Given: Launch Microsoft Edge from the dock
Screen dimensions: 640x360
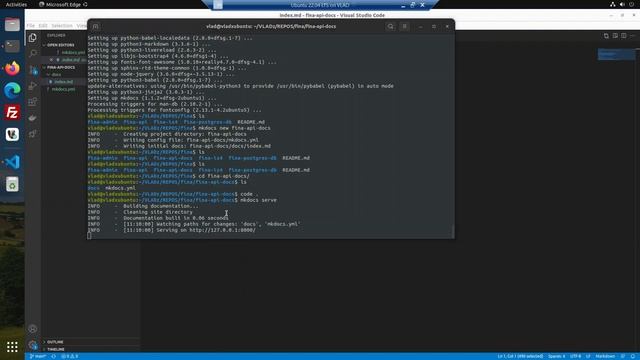Looking at the screenshot, I should 12,90.
